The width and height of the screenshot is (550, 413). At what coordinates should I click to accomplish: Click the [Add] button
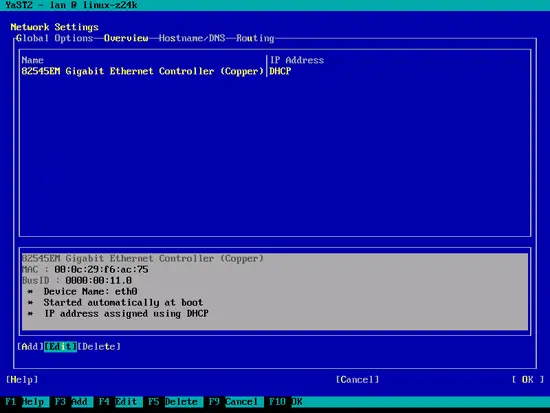pyautogui.click(x=30, y=346)
